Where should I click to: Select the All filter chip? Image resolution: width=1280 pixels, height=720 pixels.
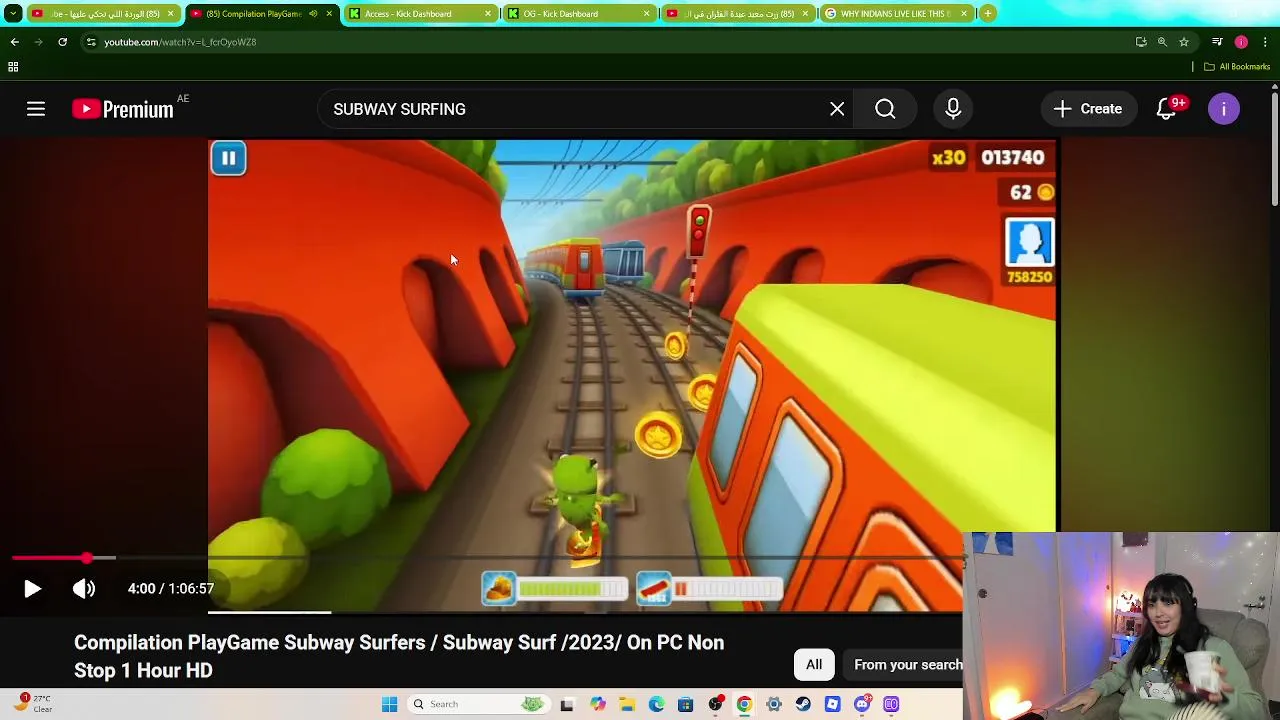coord(814,665)
